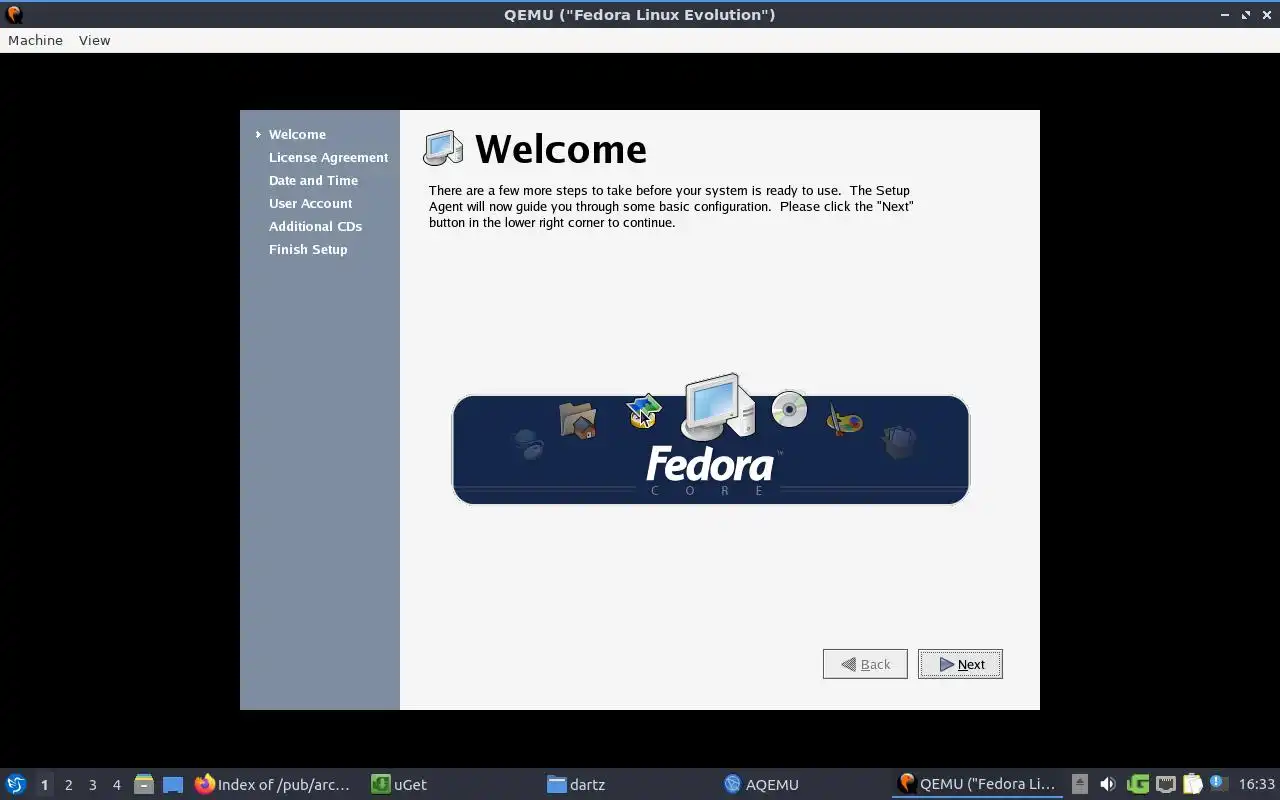Open the start menu launcher icon

15,784
